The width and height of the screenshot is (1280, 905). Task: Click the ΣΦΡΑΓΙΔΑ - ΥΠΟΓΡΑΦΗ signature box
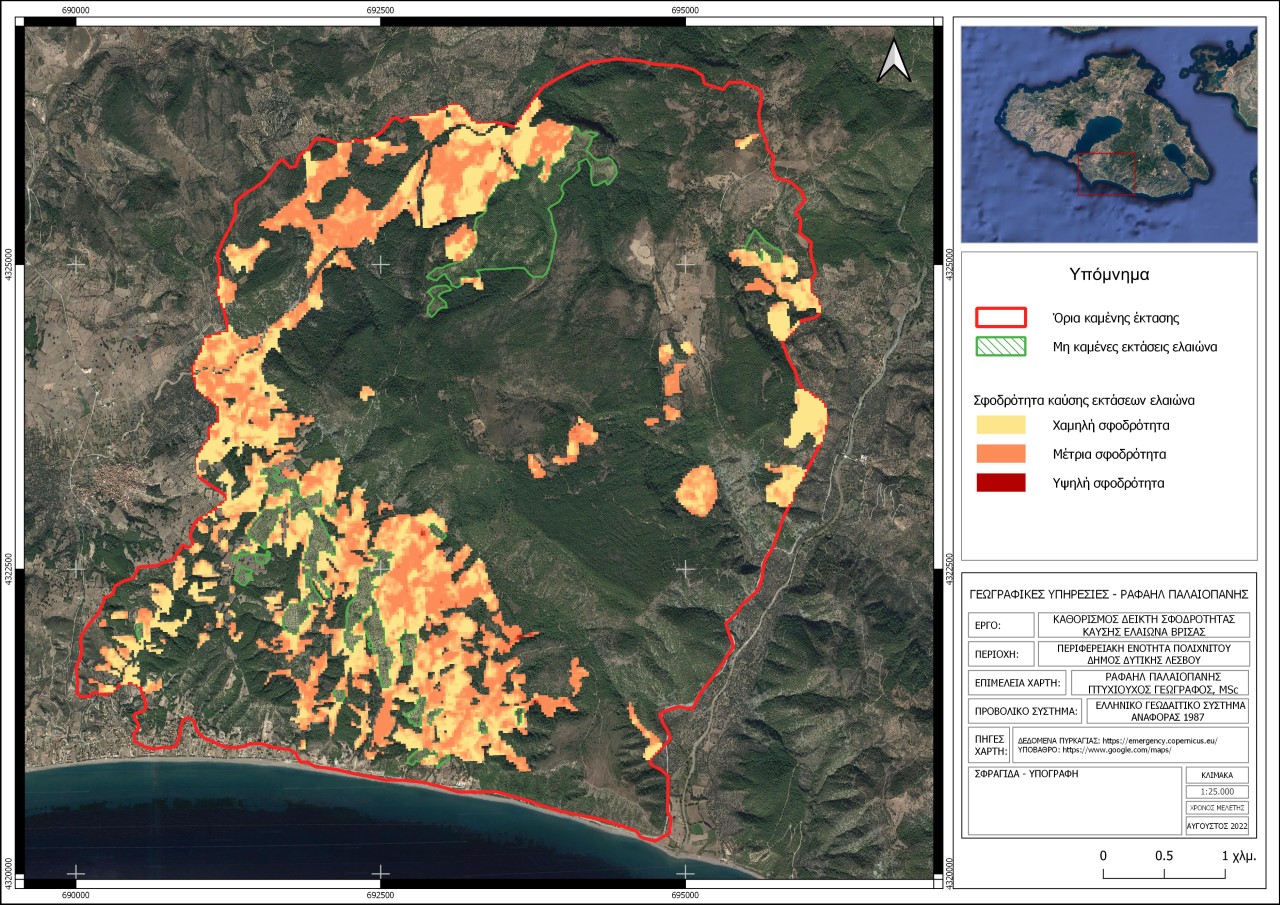1074,801
